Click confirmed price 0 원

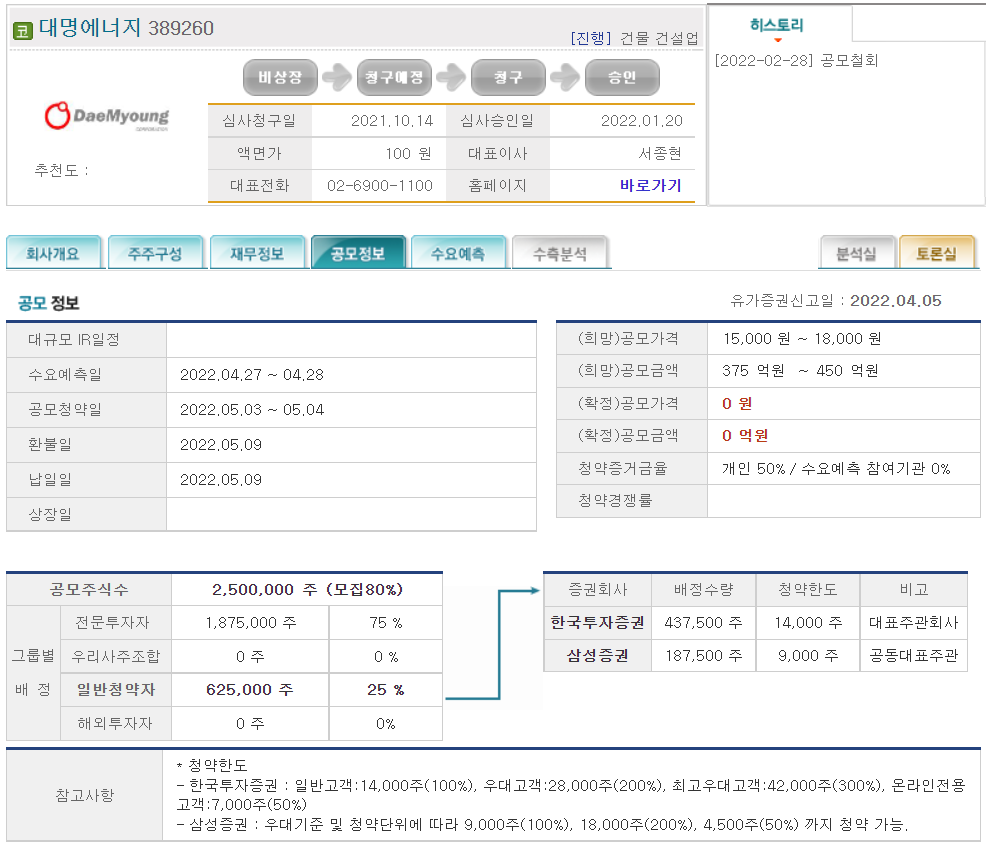pos(736,404)
